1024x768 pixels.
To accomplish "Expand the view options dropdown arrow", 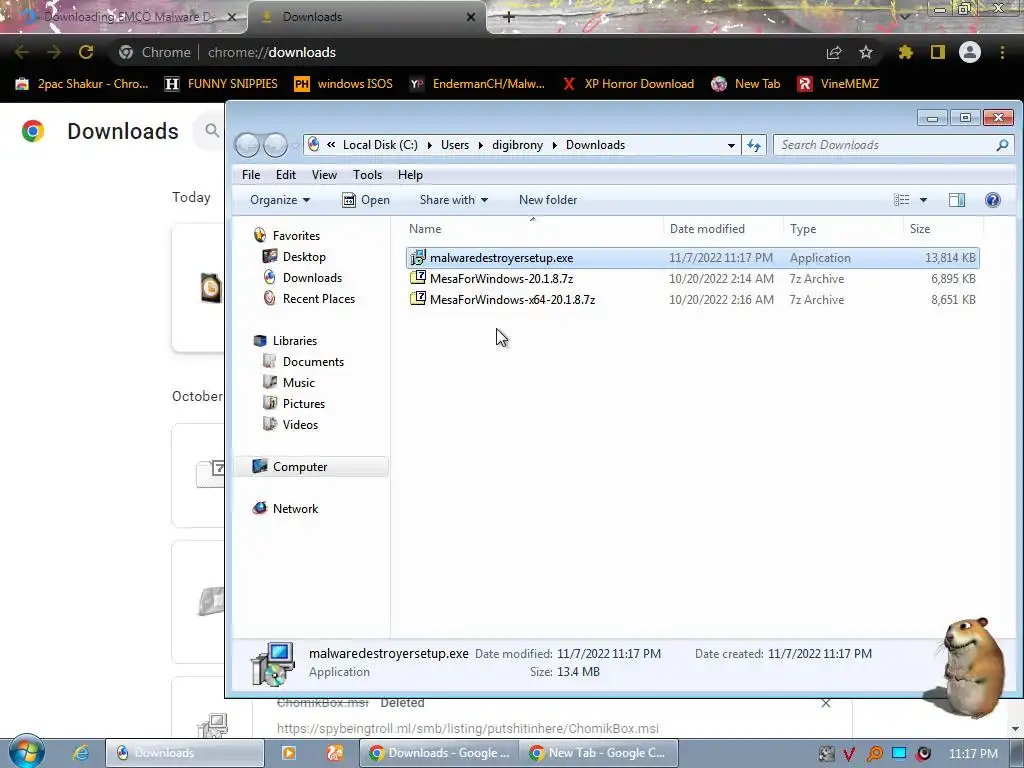I will [923, 200].
